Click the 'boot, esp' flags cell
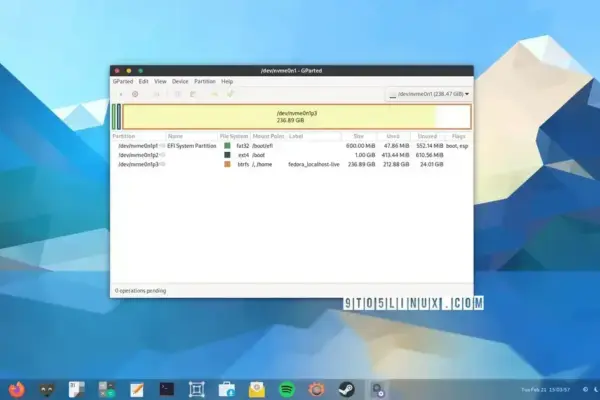600x400 pixels. (457, 146)
